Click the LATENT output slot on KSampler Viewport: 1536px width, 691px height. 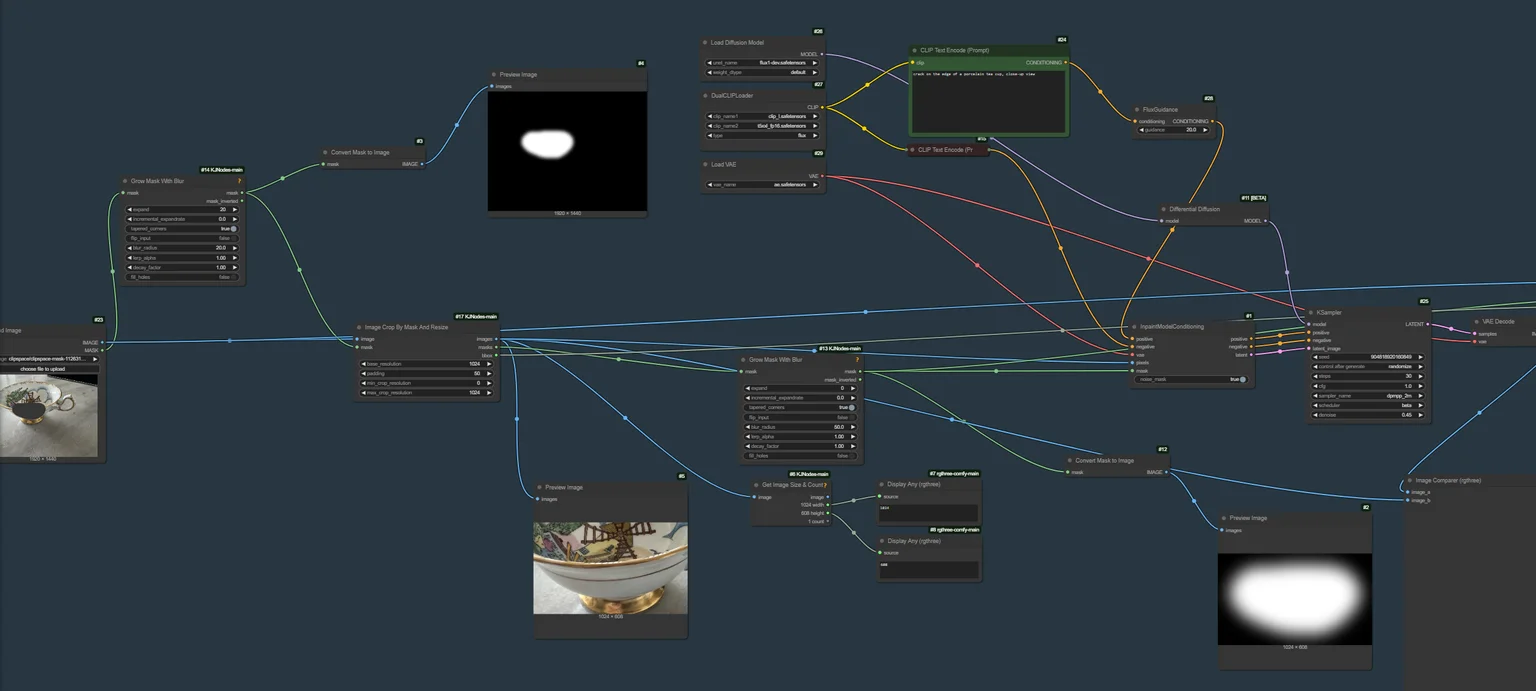1429,324
